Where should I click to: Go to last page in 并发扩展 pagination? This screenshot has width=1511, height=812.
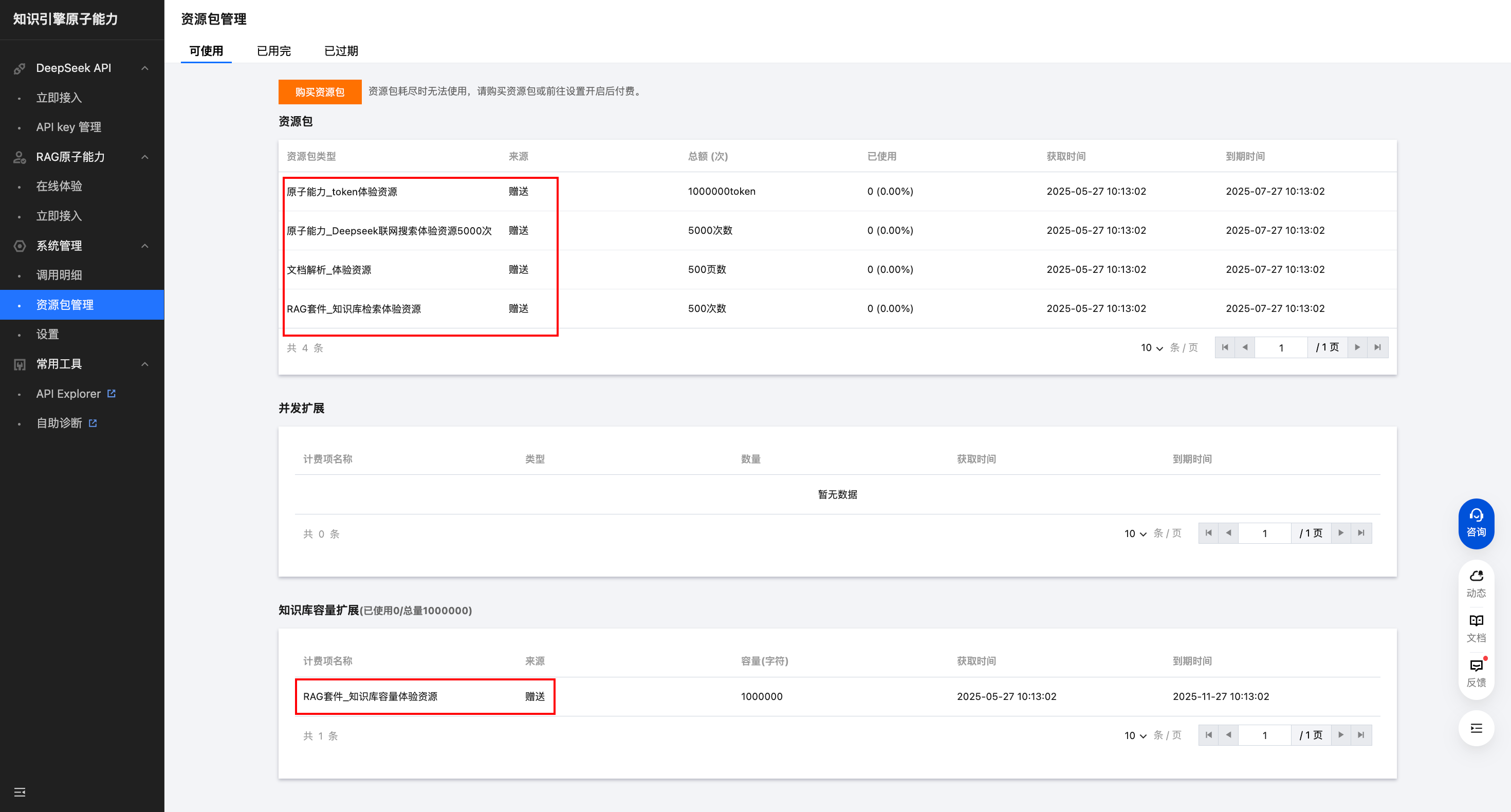(1361, 533)
